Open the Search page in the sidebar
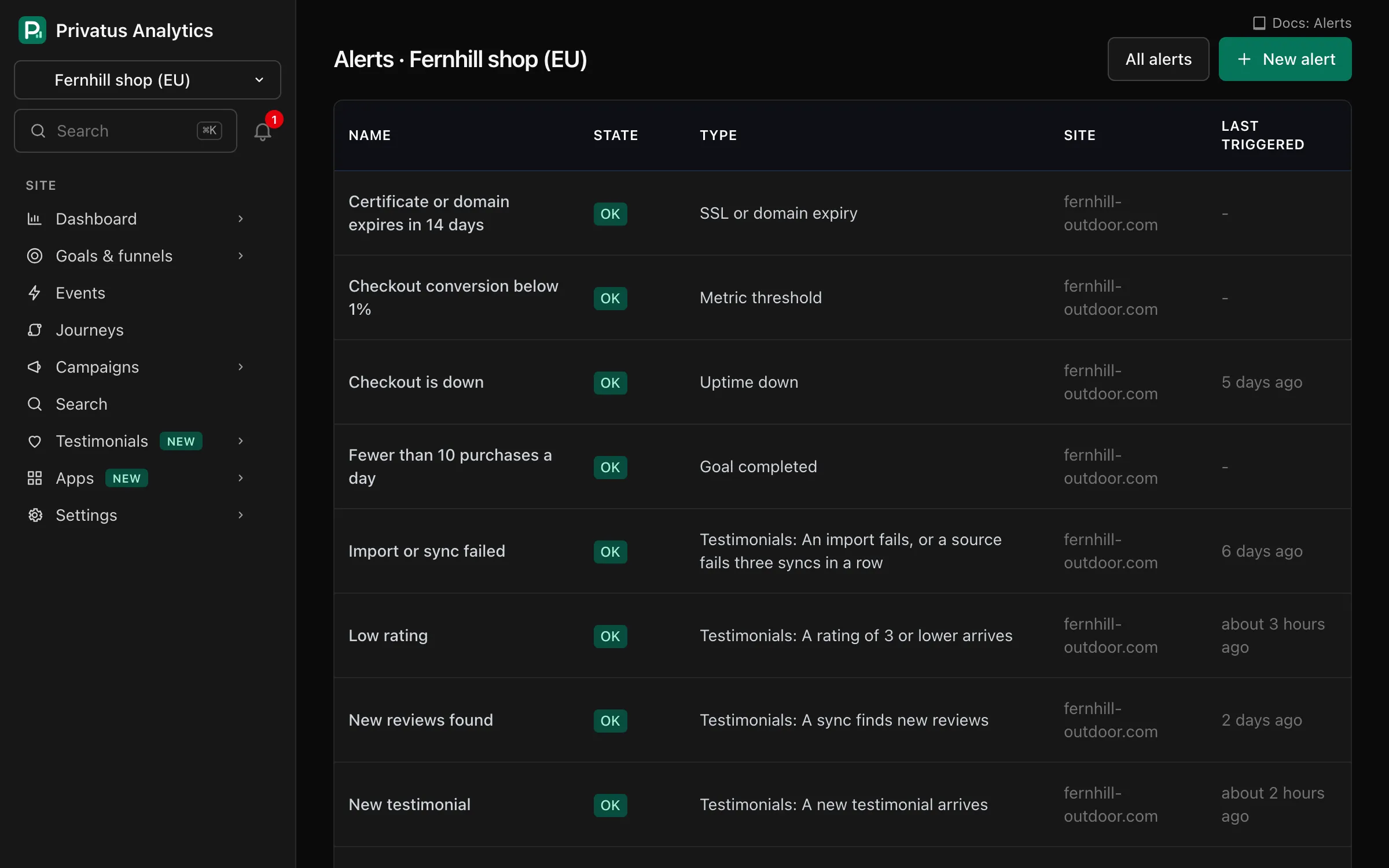This screenshot has width=1389, height=868. (82, 404)
